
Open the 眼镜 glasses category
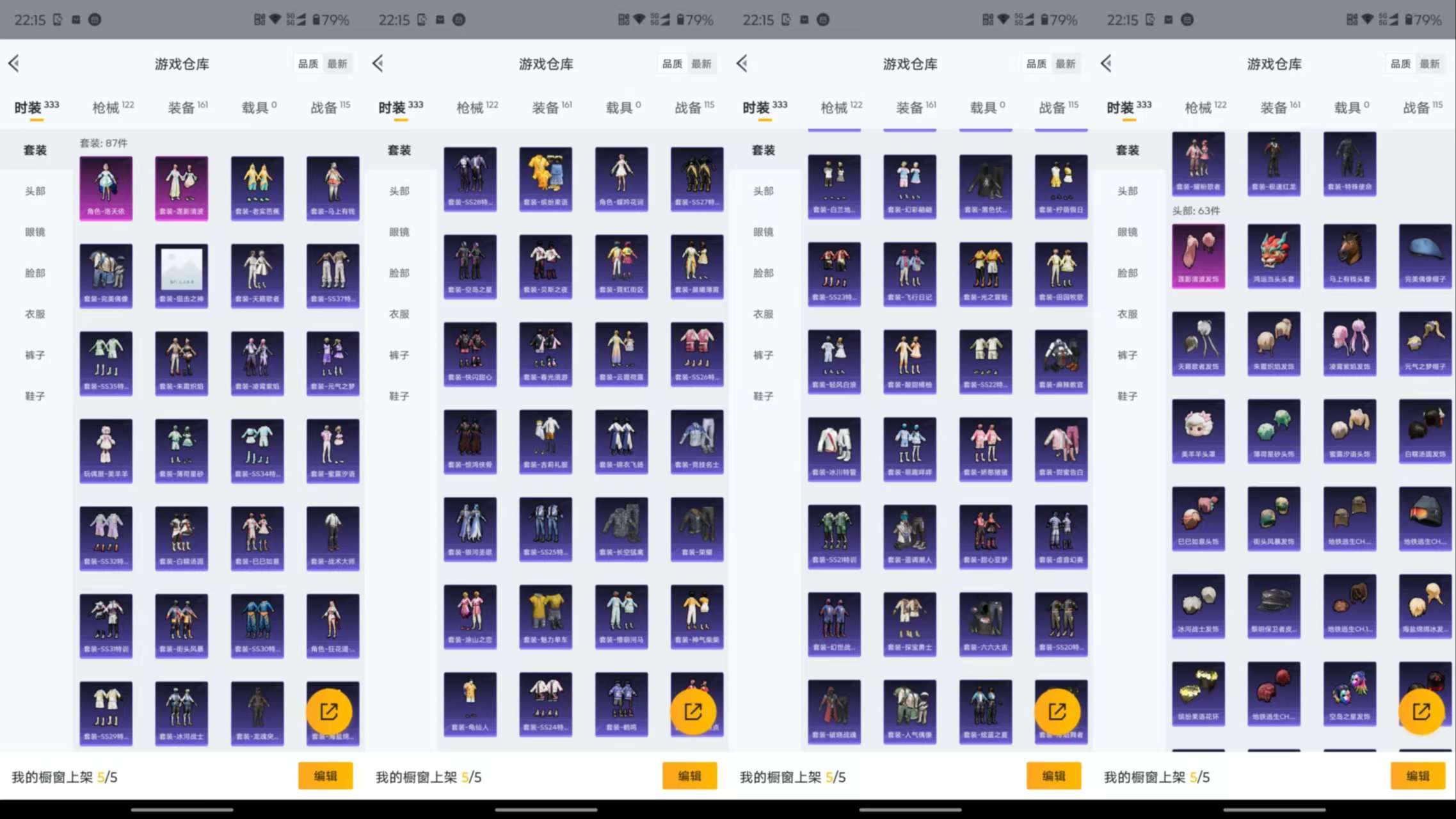point(33,232)
